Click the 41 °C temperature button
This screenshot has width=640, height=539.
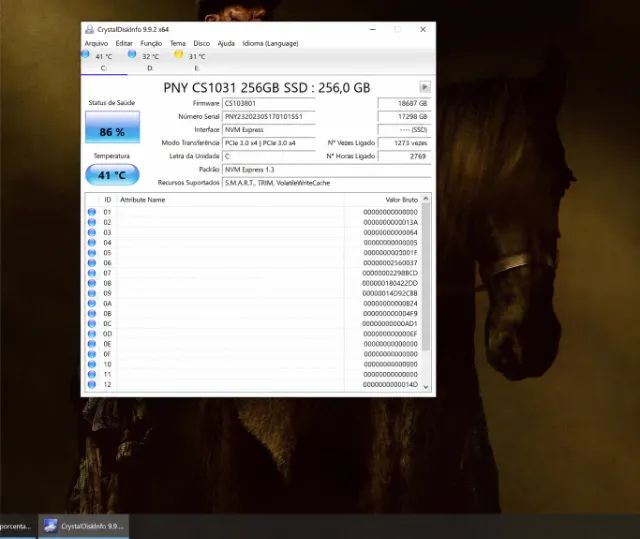[112, 175]
